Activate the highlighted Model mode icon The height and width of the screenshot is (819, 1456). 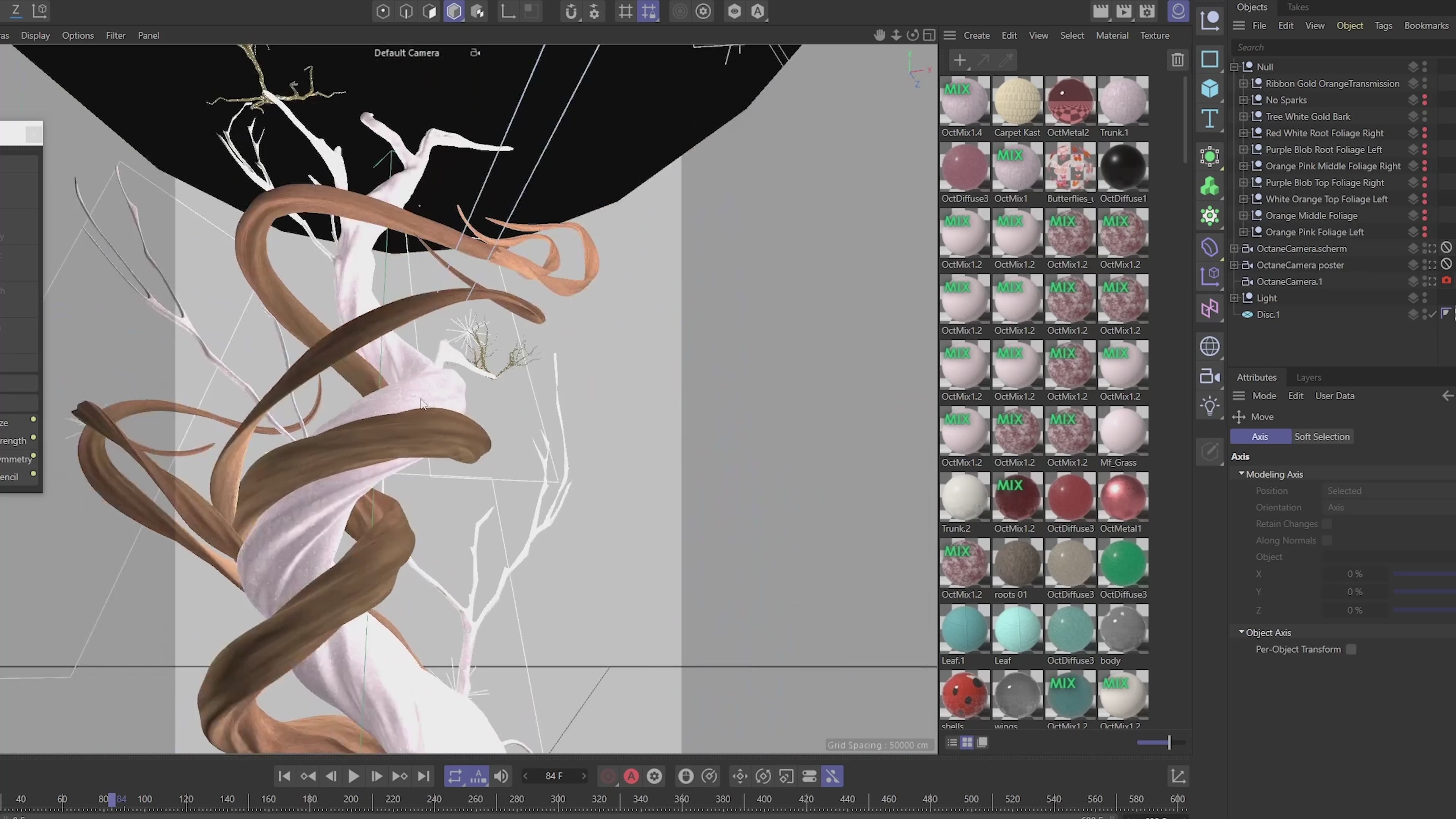[454, 11]
